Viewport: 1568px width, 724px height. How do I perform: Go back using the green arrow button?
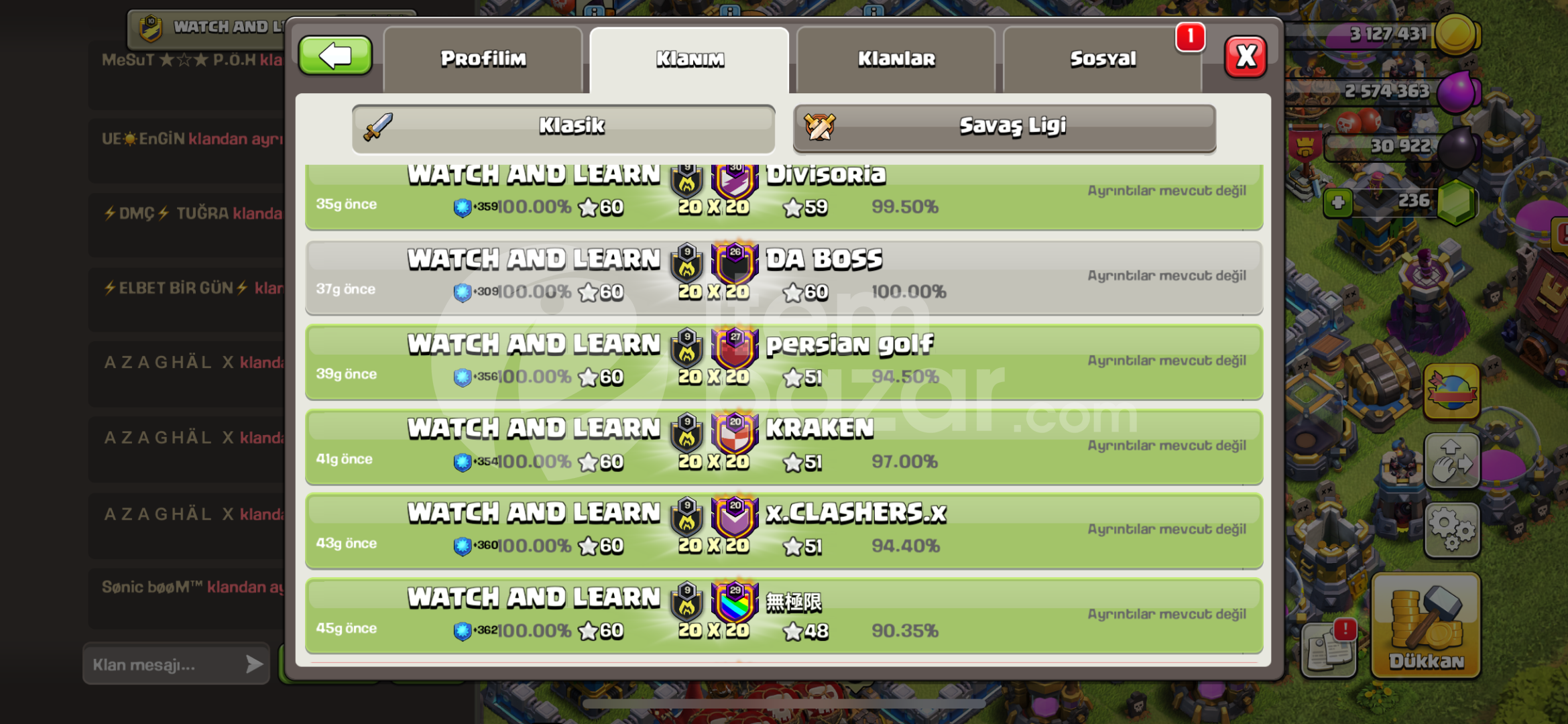tap(335, 56)
